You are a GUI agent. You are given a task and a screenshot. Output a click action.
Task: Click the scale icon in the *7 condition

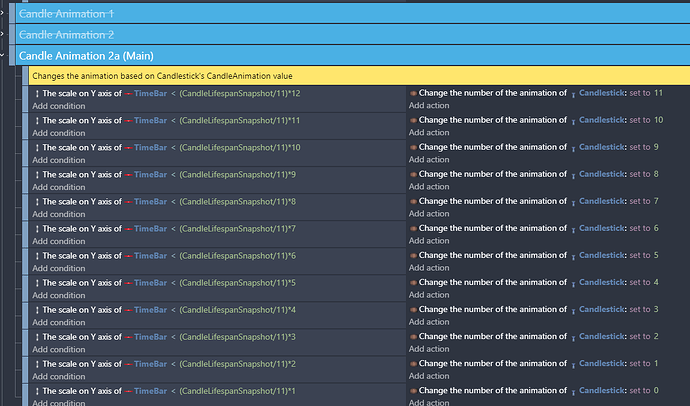point(37,228)
